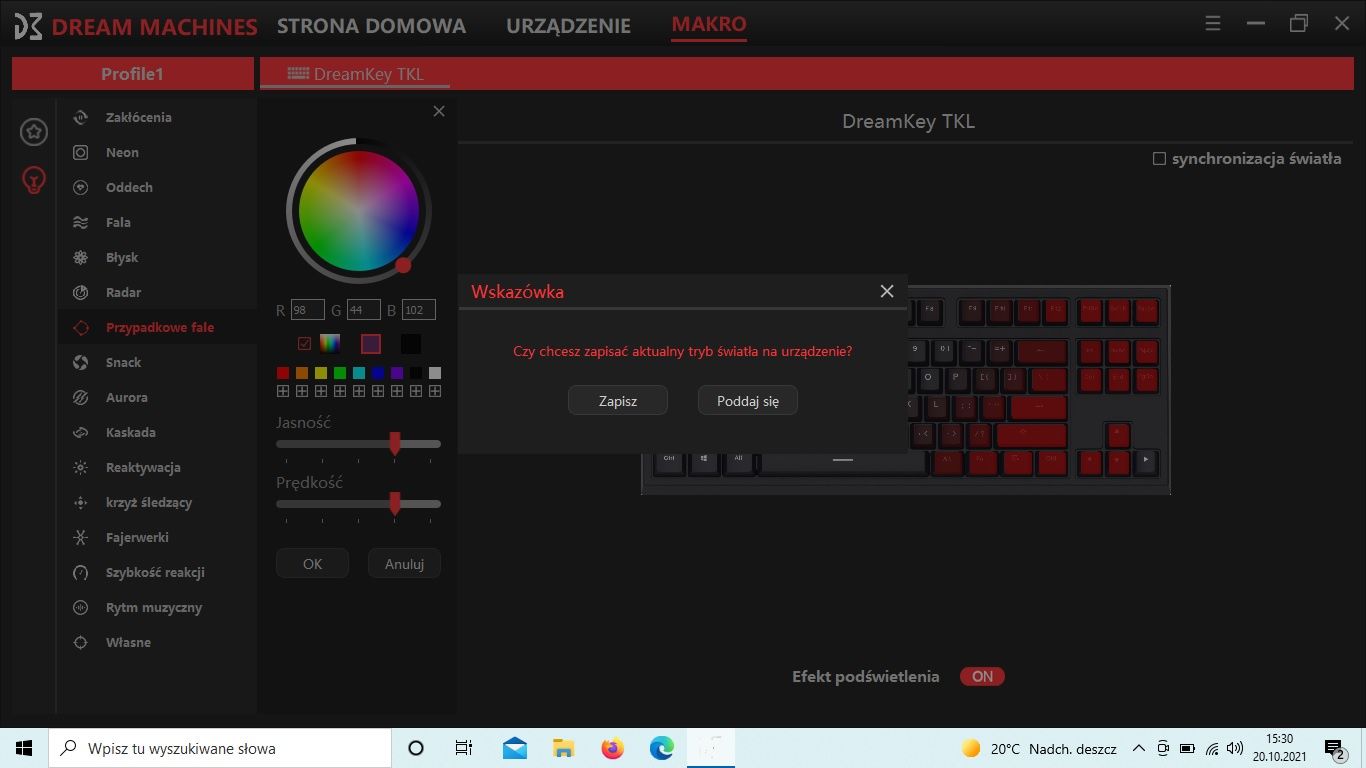
Task: Select the violet preset color swatch
Action: coord(397,373)
